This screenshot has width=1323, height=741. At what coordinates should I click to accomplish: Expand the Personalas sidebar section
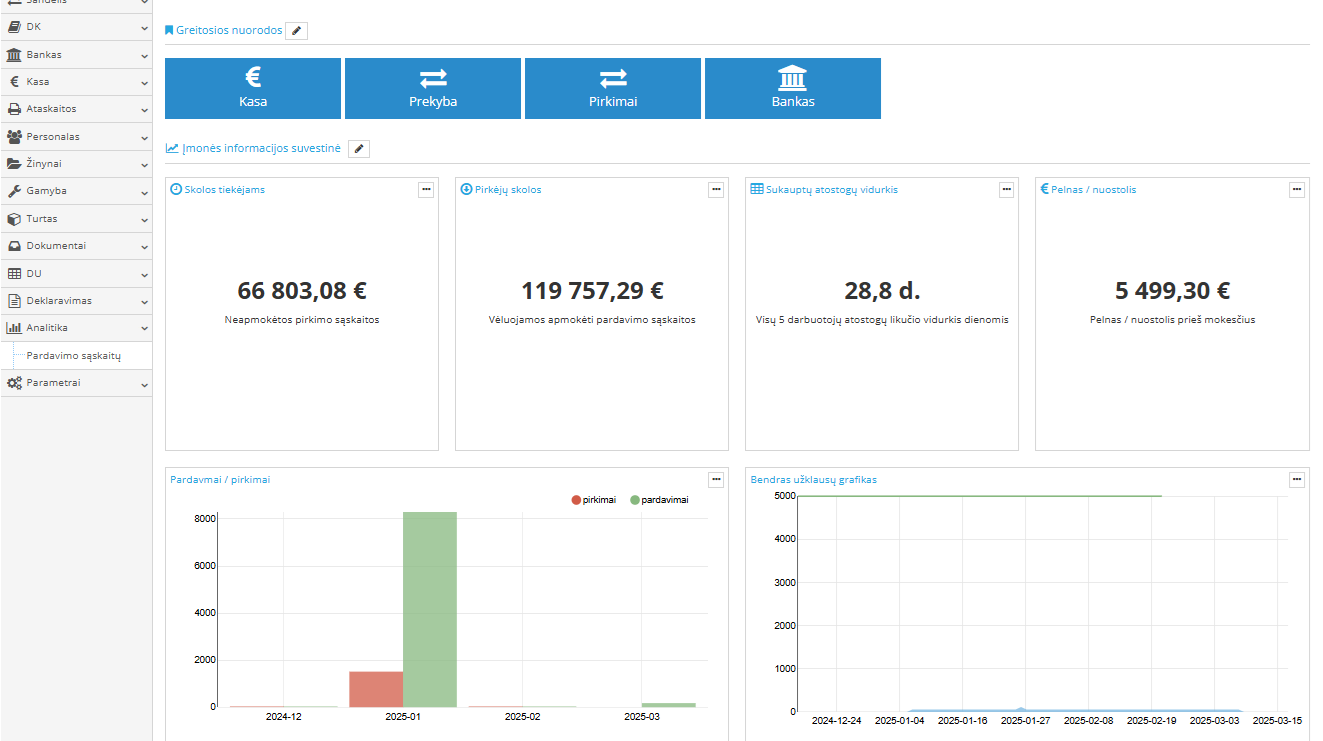(x=76, y=136)
